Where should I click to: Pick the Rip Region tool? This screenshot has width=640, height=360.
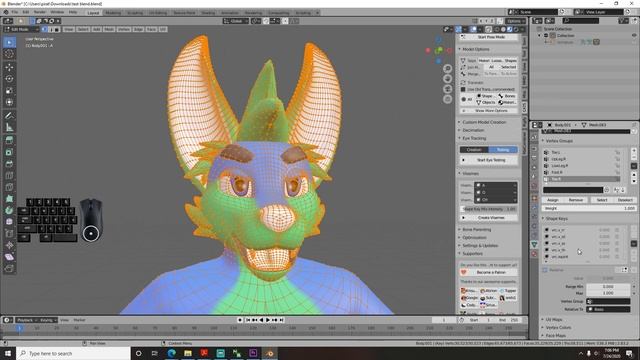click(9, 268)
